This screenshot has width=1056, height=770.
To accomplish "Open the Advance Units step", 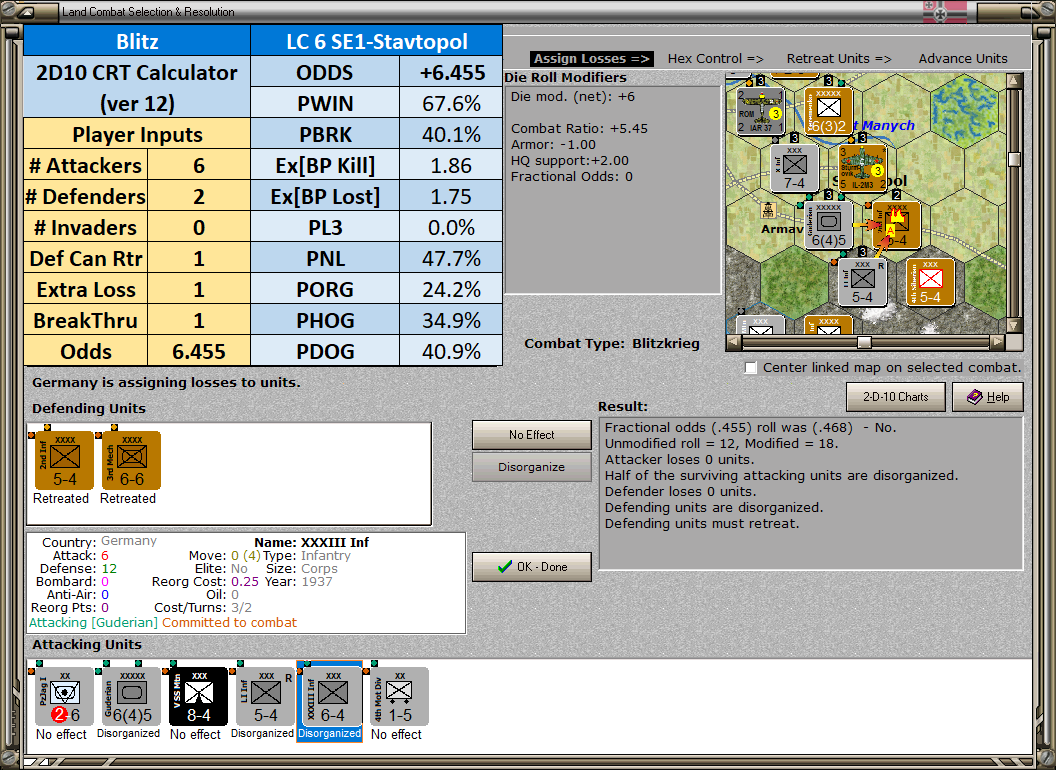I will pyautogui.click(x=963, y=59).
